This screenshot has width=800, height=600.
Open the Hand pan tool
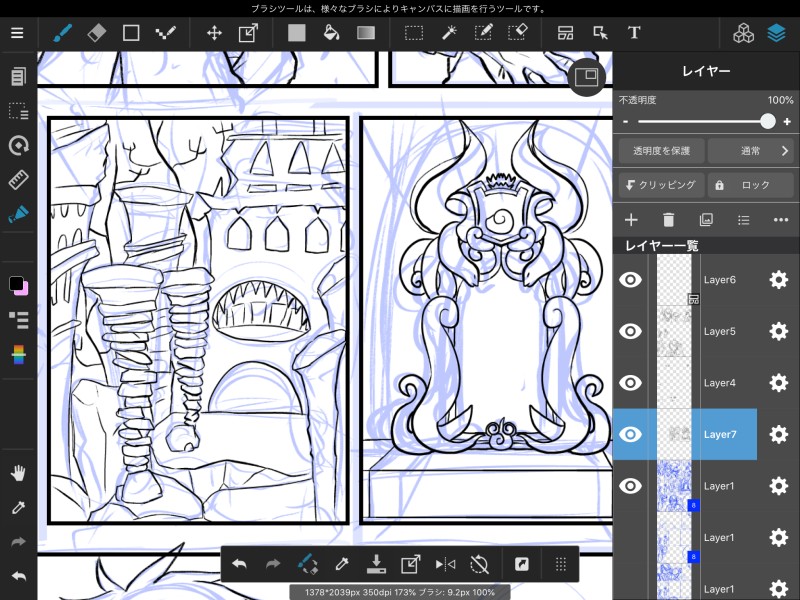tap(17, 472)
